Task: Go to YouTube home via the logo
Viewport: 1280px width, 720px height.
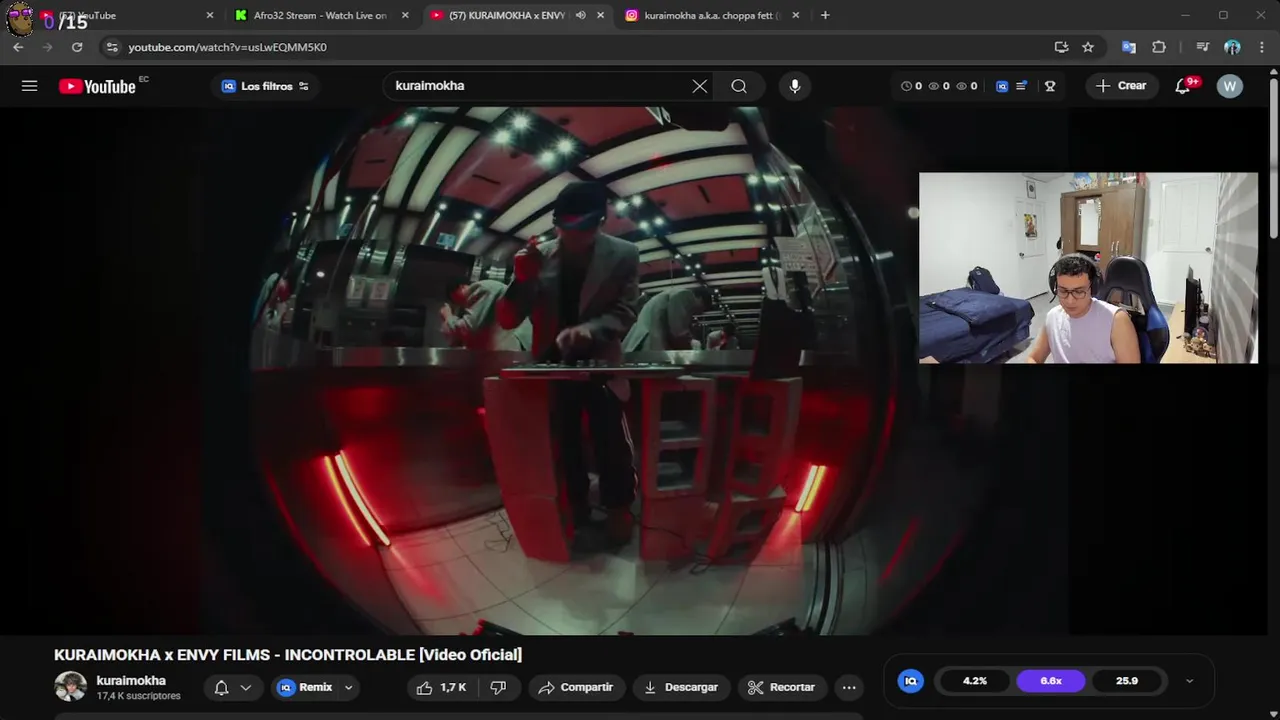Action: tap(97, 86)
